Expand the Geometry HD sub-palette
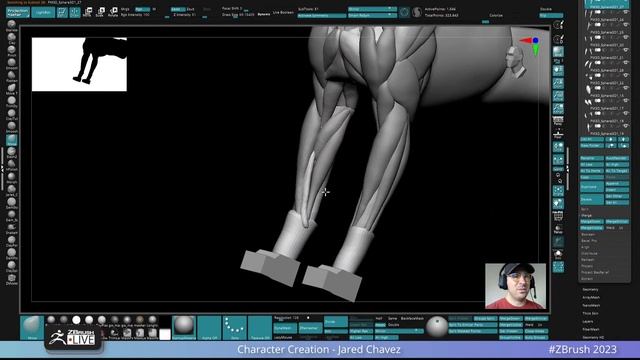 coord(593,337)
